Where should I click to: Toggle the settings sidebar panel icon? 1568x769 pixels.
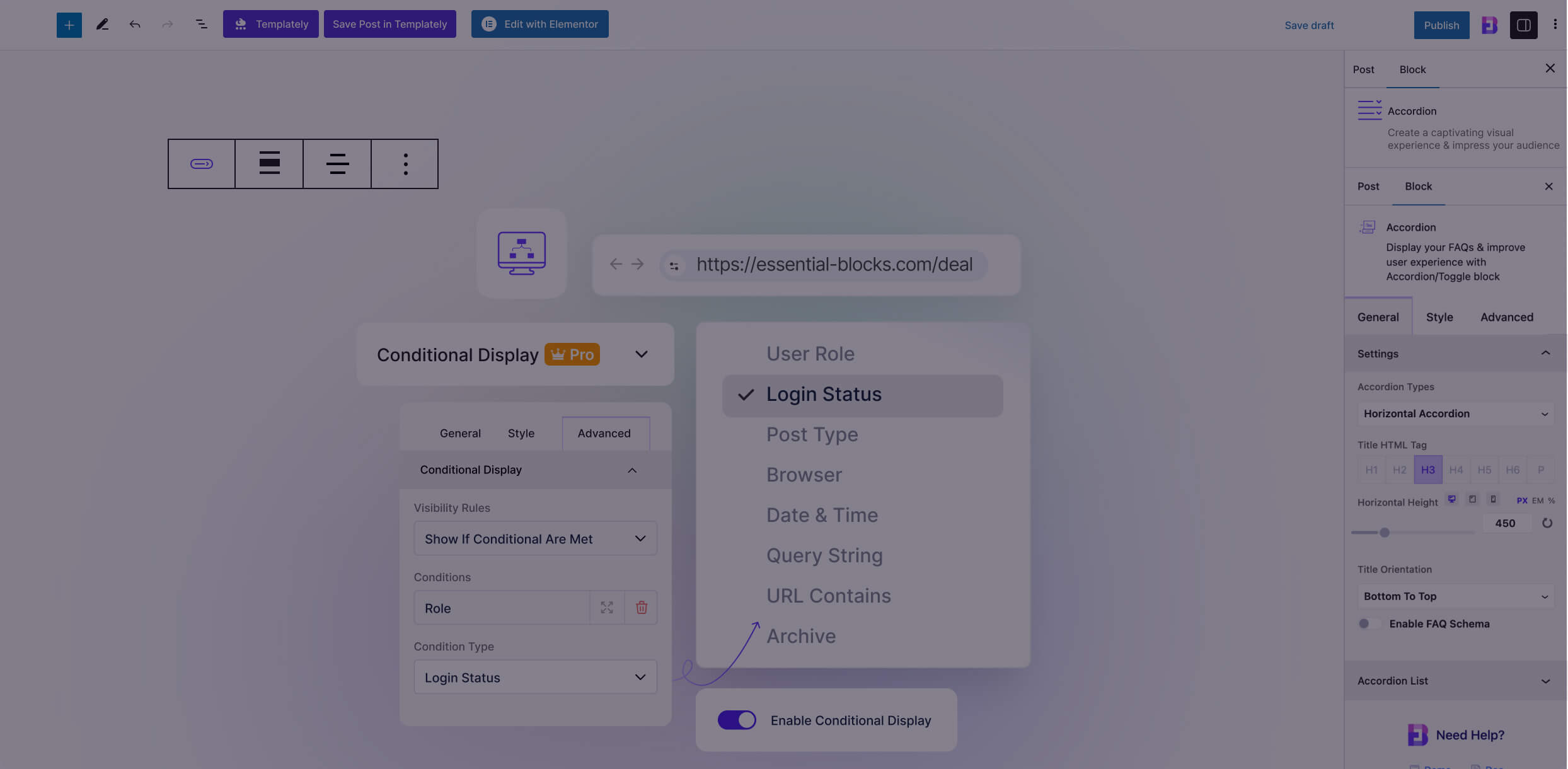coord(1523,25)
